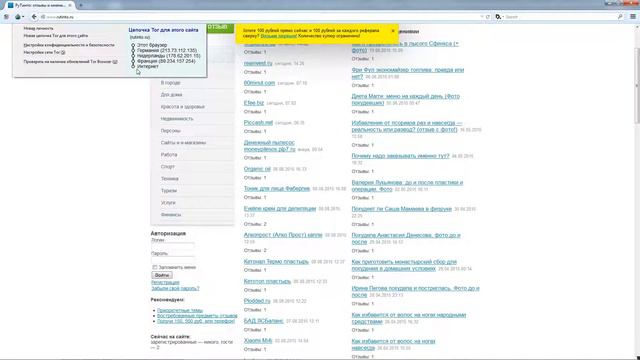This screenshot has width=640, height=360.
Task: Open 'Настройки конфиденциальности и безопасности'
Action: (x=69, y=45)
